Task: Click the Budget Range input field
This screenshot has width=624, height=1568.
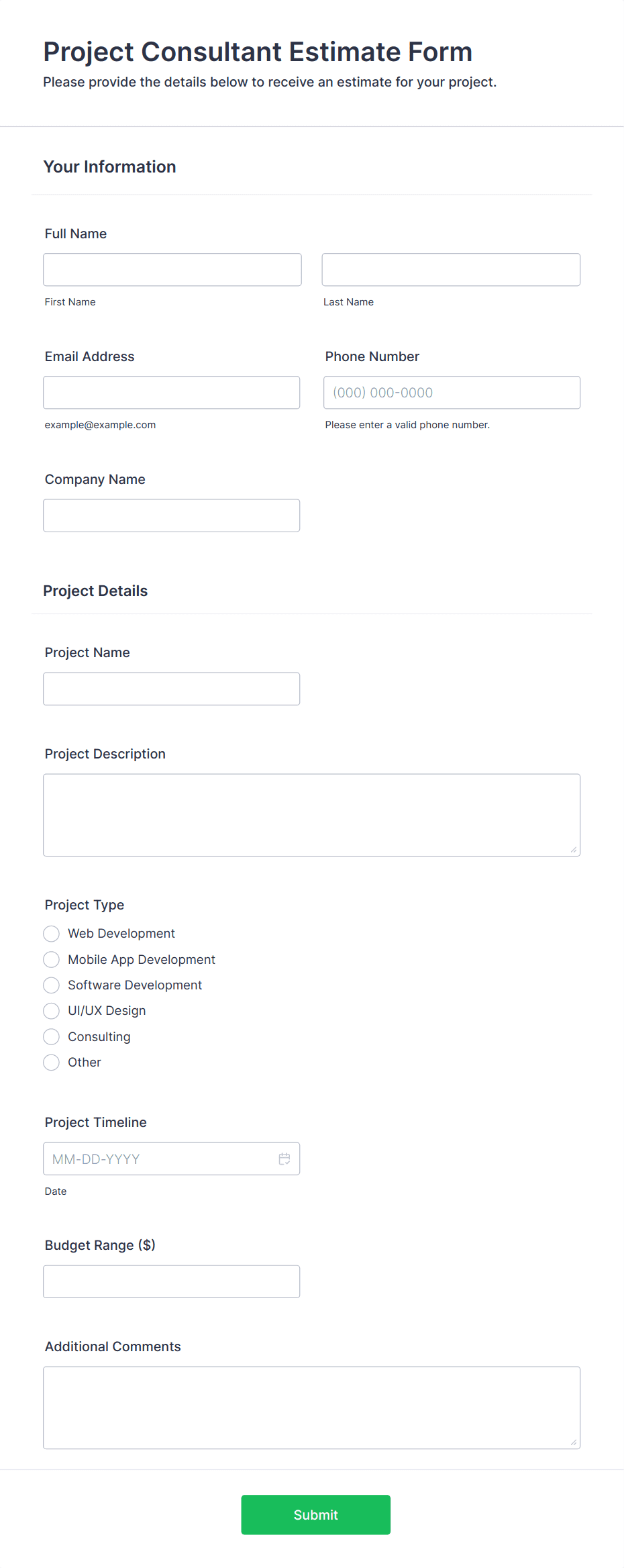Action: (172, 1281)
